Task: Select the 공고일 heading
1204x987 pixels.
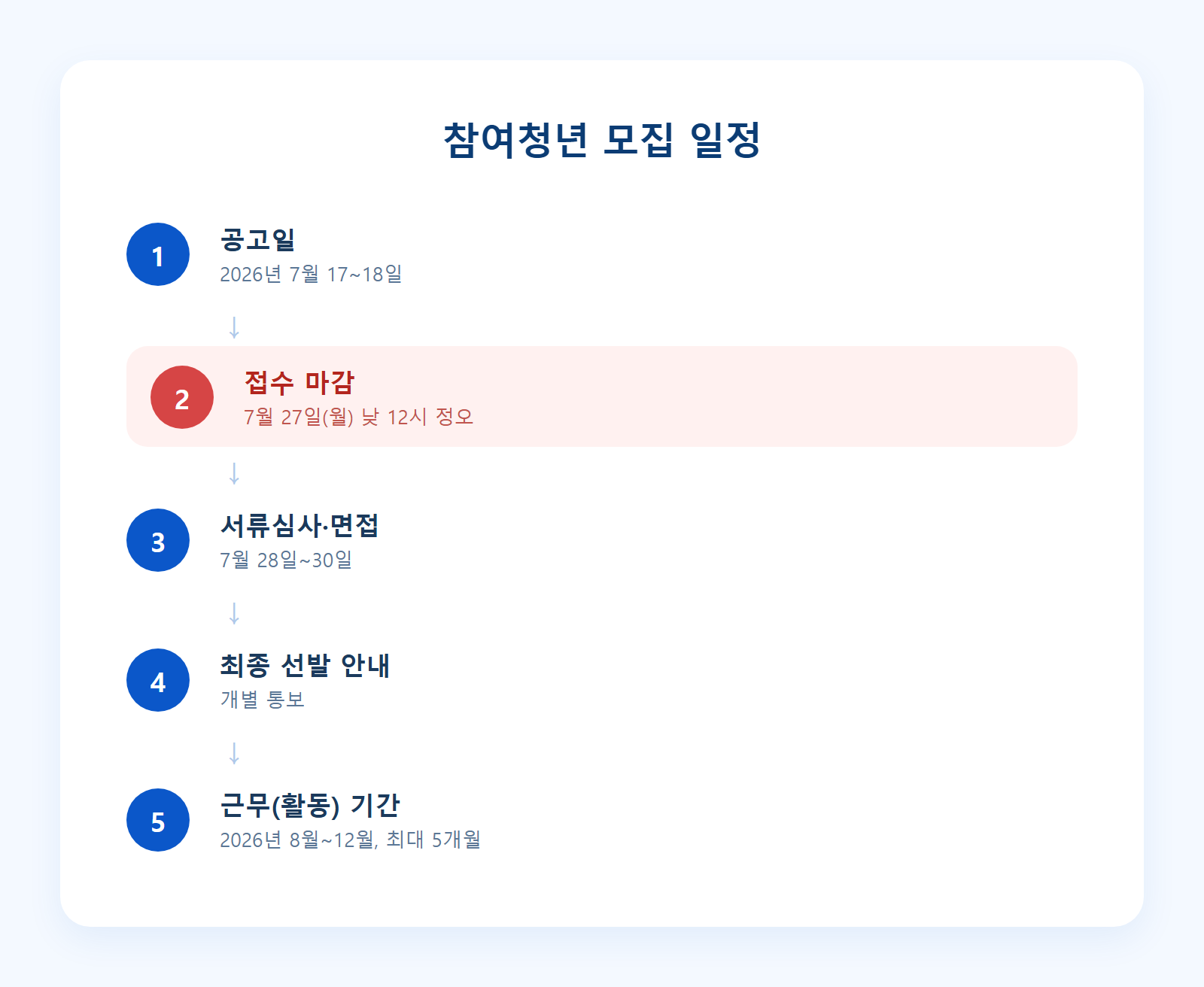Action: 257,240
